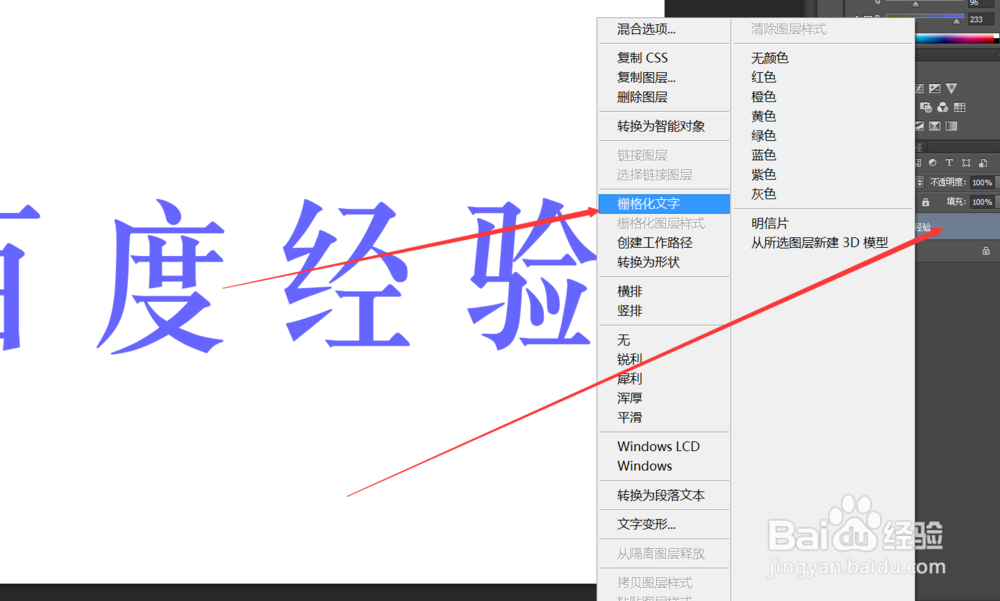Choose 锐利 anti-aliasing option

click(629, 359)
